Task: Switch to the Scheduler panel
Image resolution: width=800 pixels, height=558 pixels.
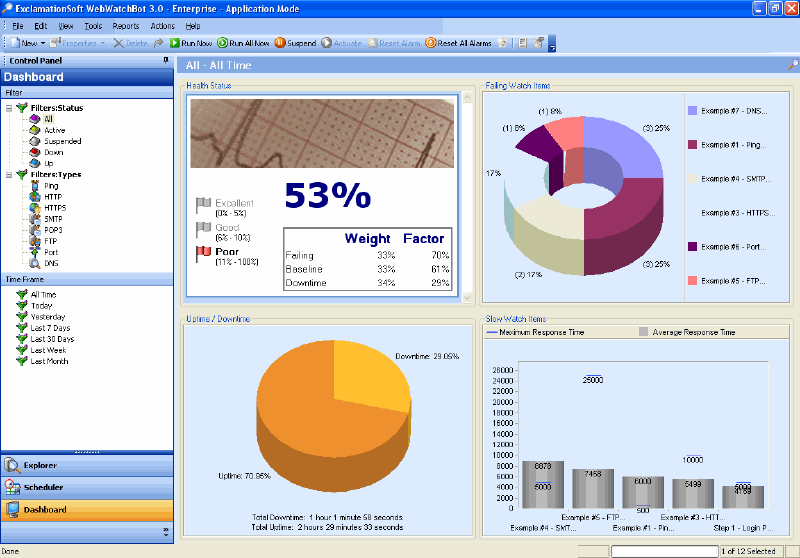Action: point(87,488)
